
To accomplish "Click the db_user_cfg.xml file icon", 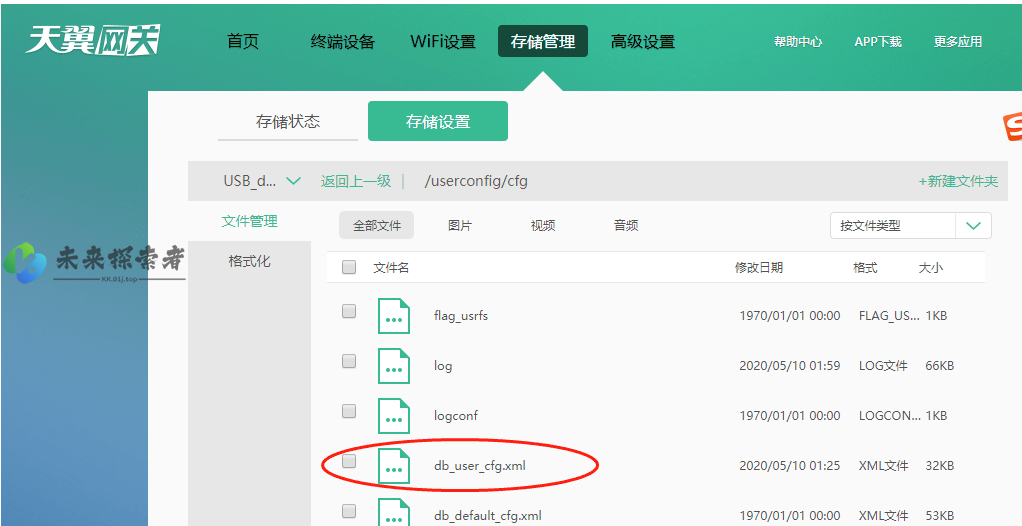I will (394, 466).
